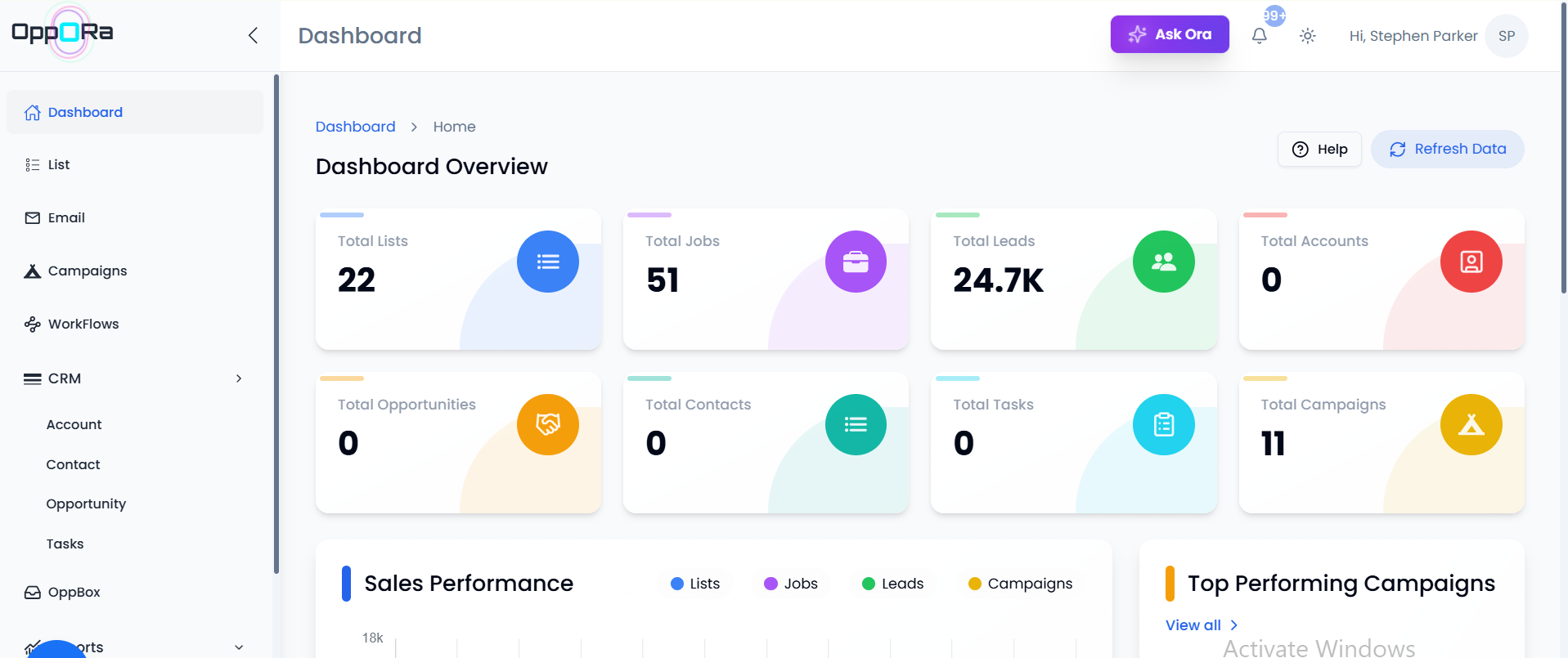This screenshot has width=1568, height=658.
Task: Open Dashboard in the sidebar
Action: coord(135,112)
